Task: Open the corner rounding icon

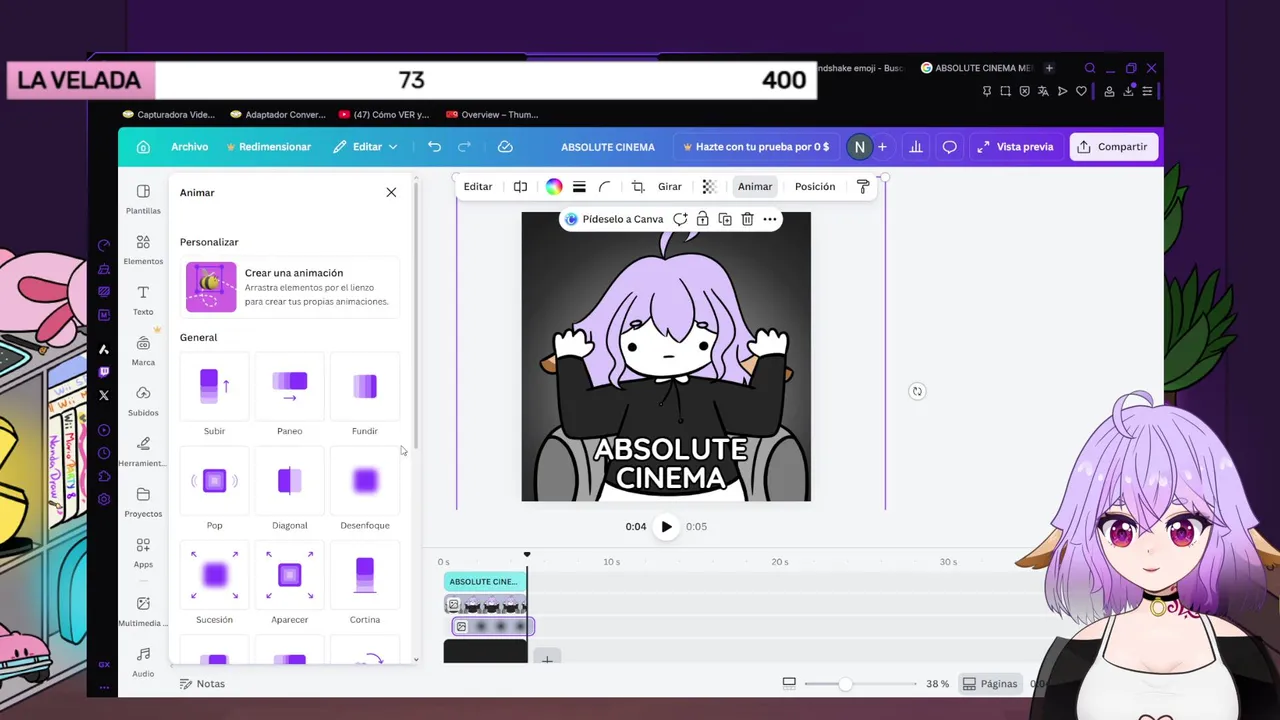Action: click(x=604, y=187)
